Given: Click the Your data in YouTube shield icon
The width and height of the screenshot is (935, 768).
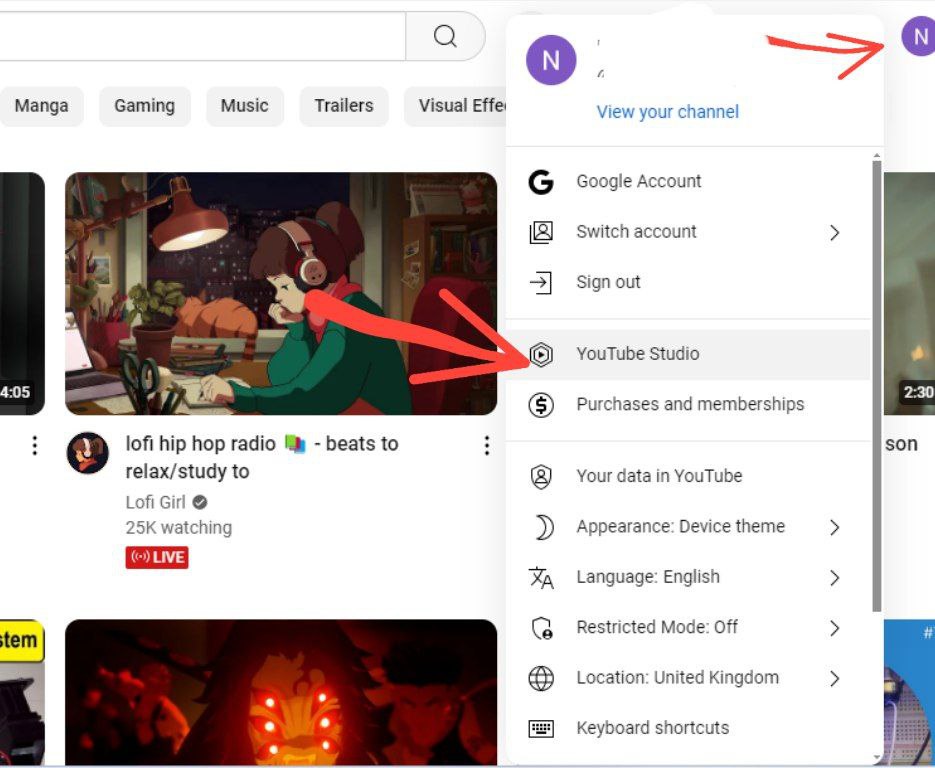Looking at the screenshot, I should [541, 477].
